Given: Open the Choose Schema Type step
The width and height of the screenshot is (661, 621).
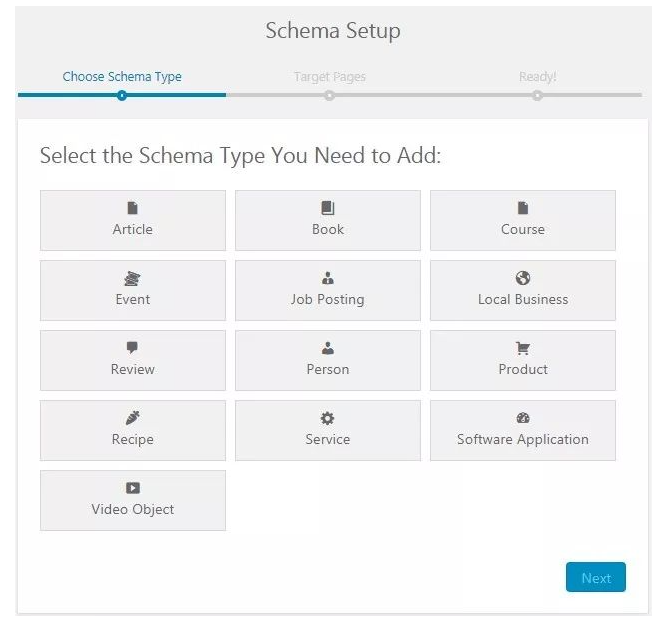Looking at the screenshot, I should tap(122, 77).
